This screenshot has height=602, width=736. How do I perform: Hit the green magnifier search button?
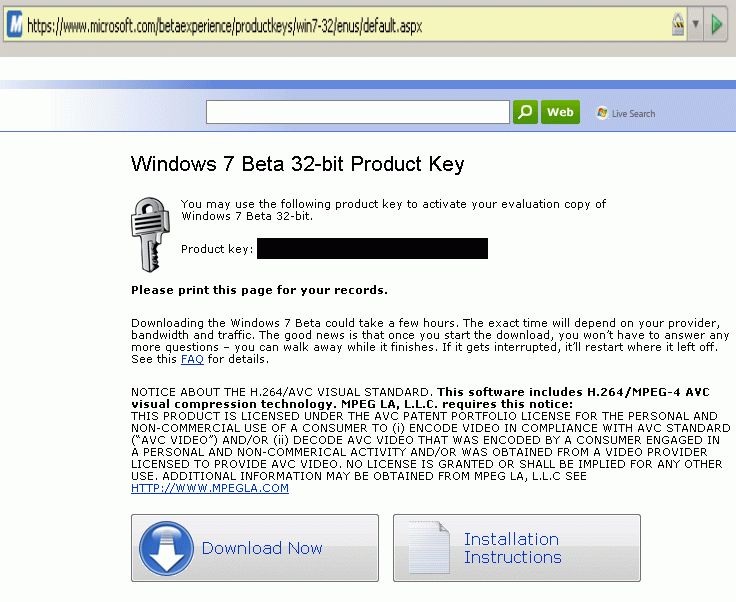[x=525, y=112]
